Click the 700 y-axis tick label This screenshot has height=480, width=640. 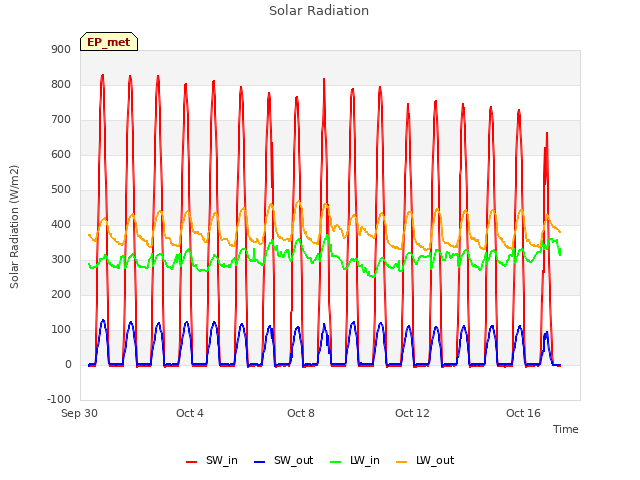coord(61,120)
